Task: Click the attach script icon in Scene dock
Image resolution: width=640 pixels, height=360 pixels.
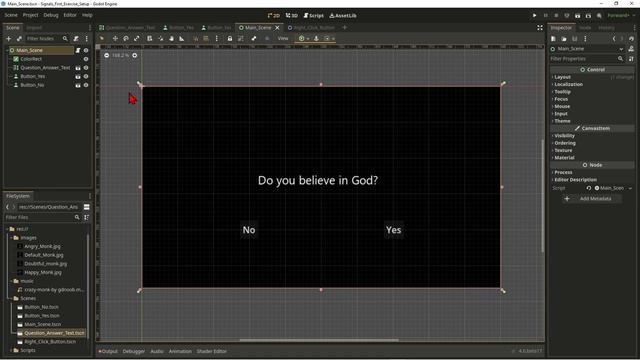Action: [x=76, y=38]
